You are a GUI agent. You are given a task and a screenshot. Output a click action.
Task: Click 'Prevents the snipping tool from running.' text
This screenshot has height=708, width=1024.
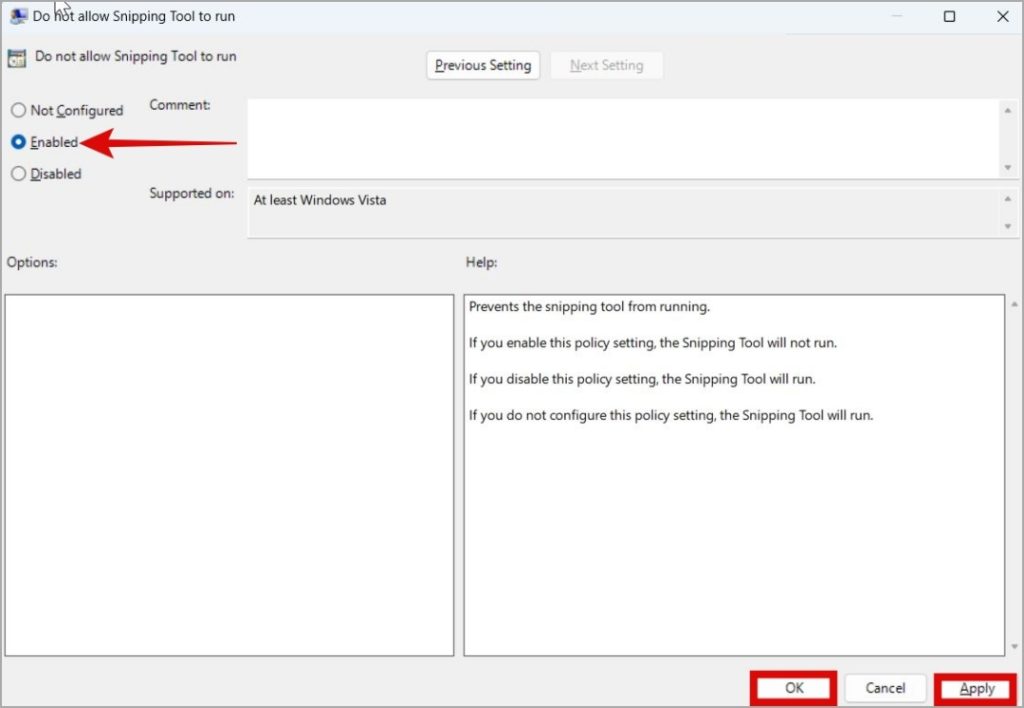tap(589, 306)
